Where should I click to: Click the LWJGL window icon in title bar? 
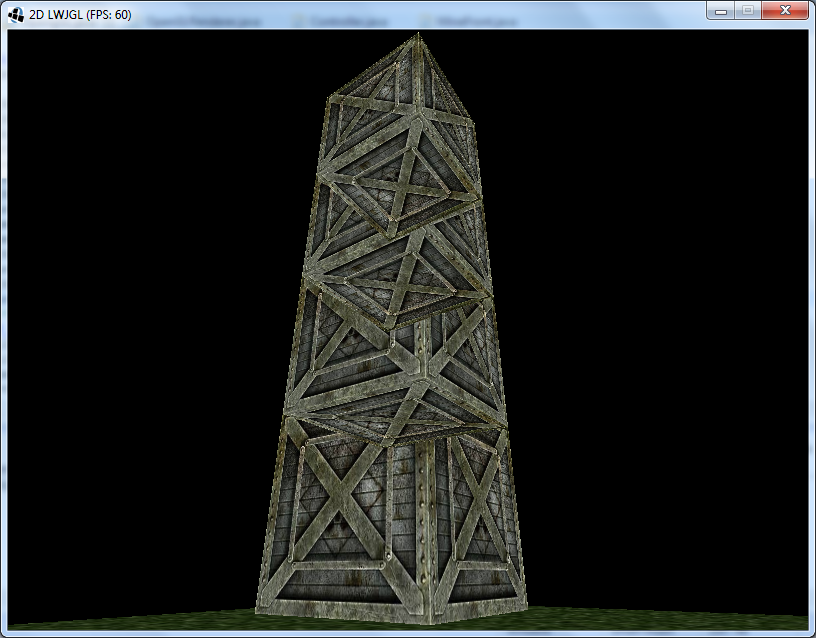pos(16,15)
